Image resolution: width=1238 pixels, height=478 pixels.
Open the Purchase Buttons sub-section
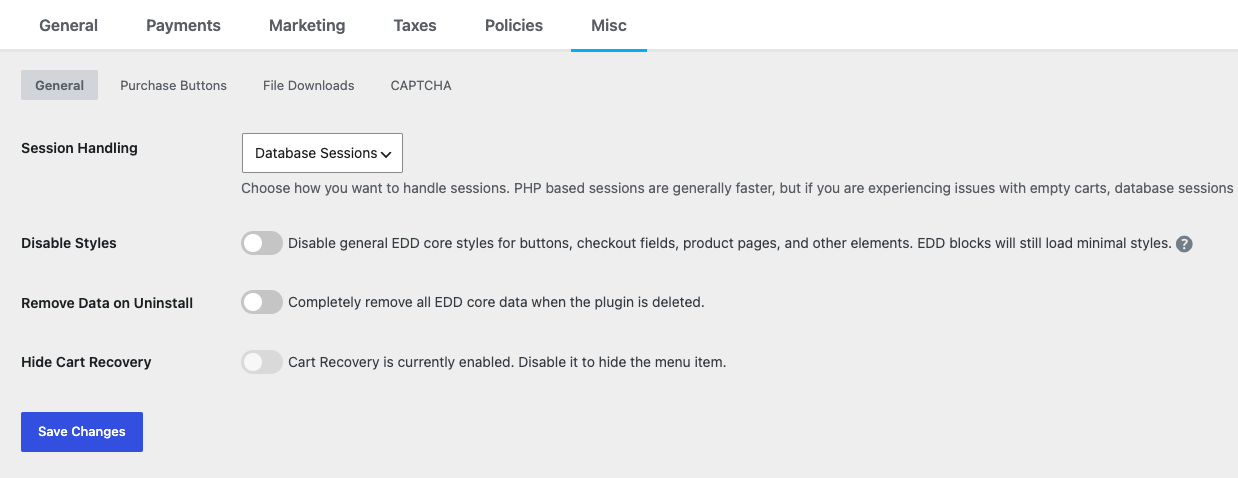click(174, 85)
